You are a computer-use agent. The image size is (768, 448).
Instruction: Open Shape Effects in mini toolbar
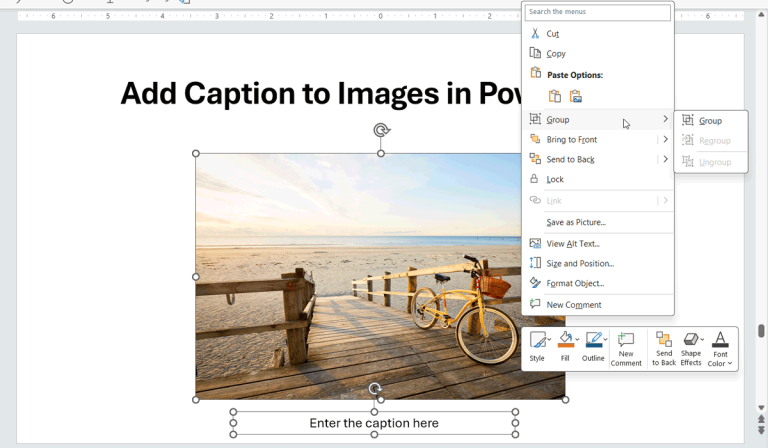point(691,349)
